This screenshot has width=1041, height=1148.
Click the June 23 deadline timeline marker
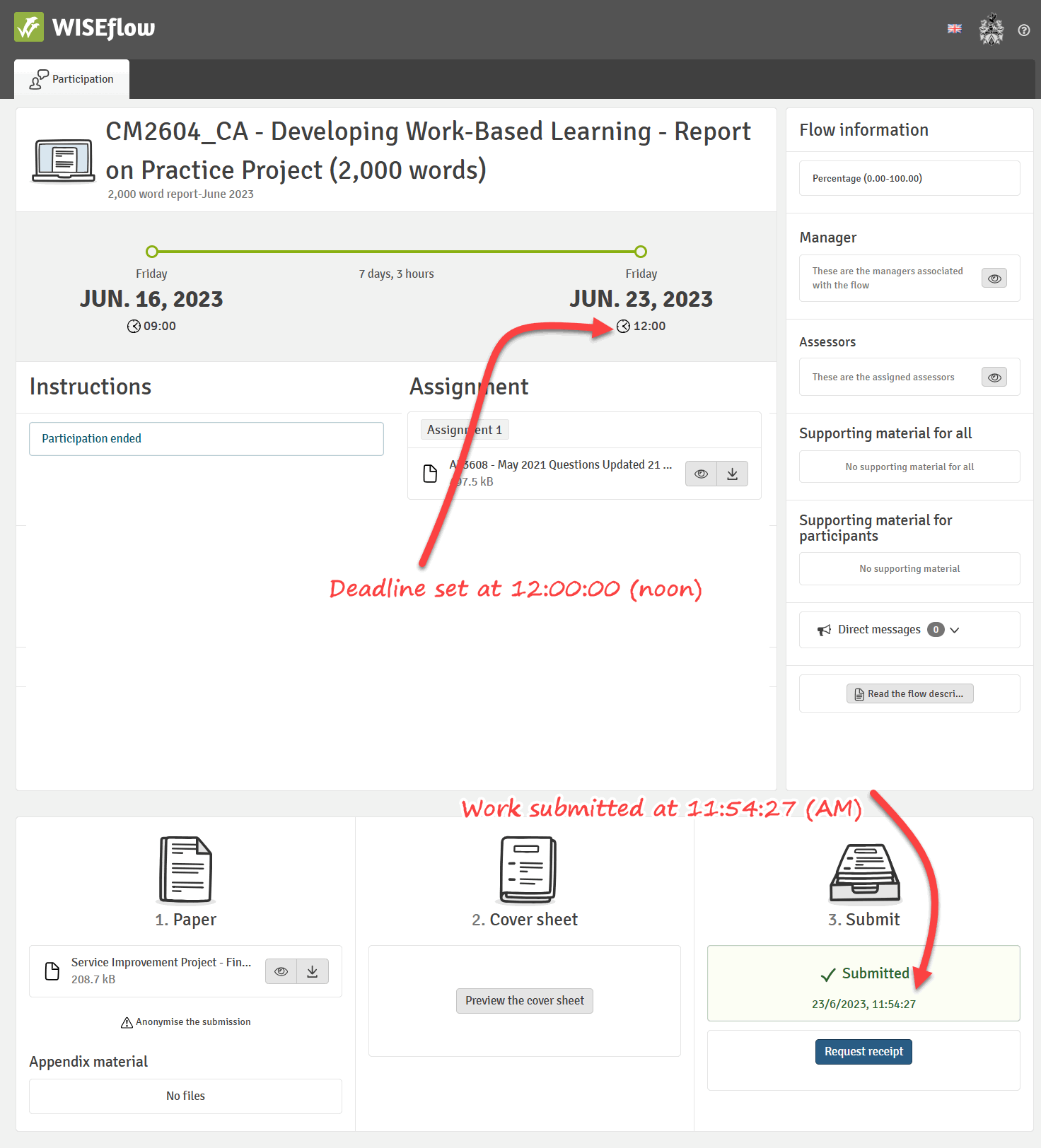(640, 252)
